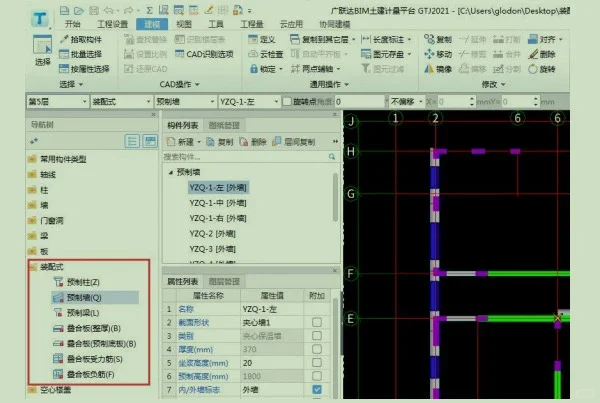This screenshot has height=403, width=600.
Task: Uncheck the 附加 checkbox for 内/外墙标志 row
Action: (316, 389)
